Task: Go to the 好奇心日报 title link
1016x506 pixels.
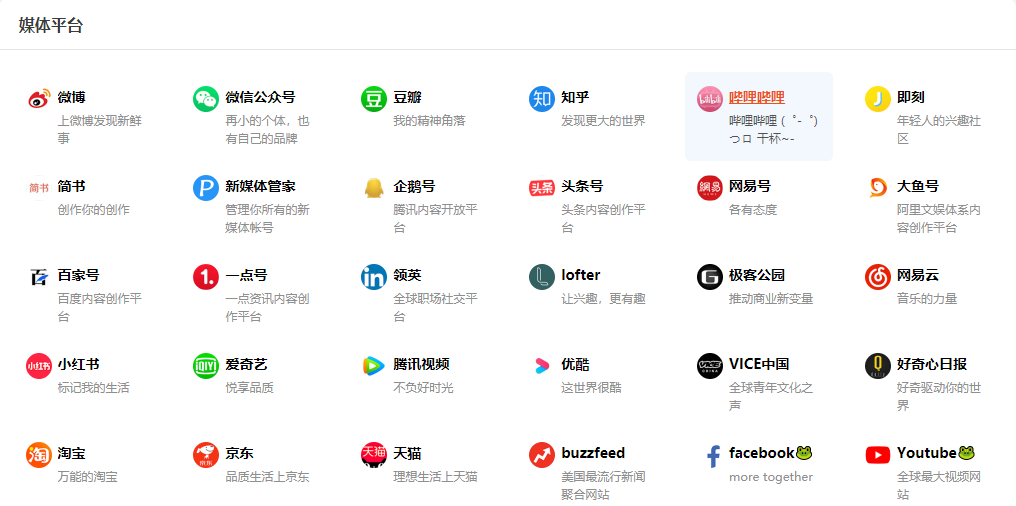Action: [932, 364]
